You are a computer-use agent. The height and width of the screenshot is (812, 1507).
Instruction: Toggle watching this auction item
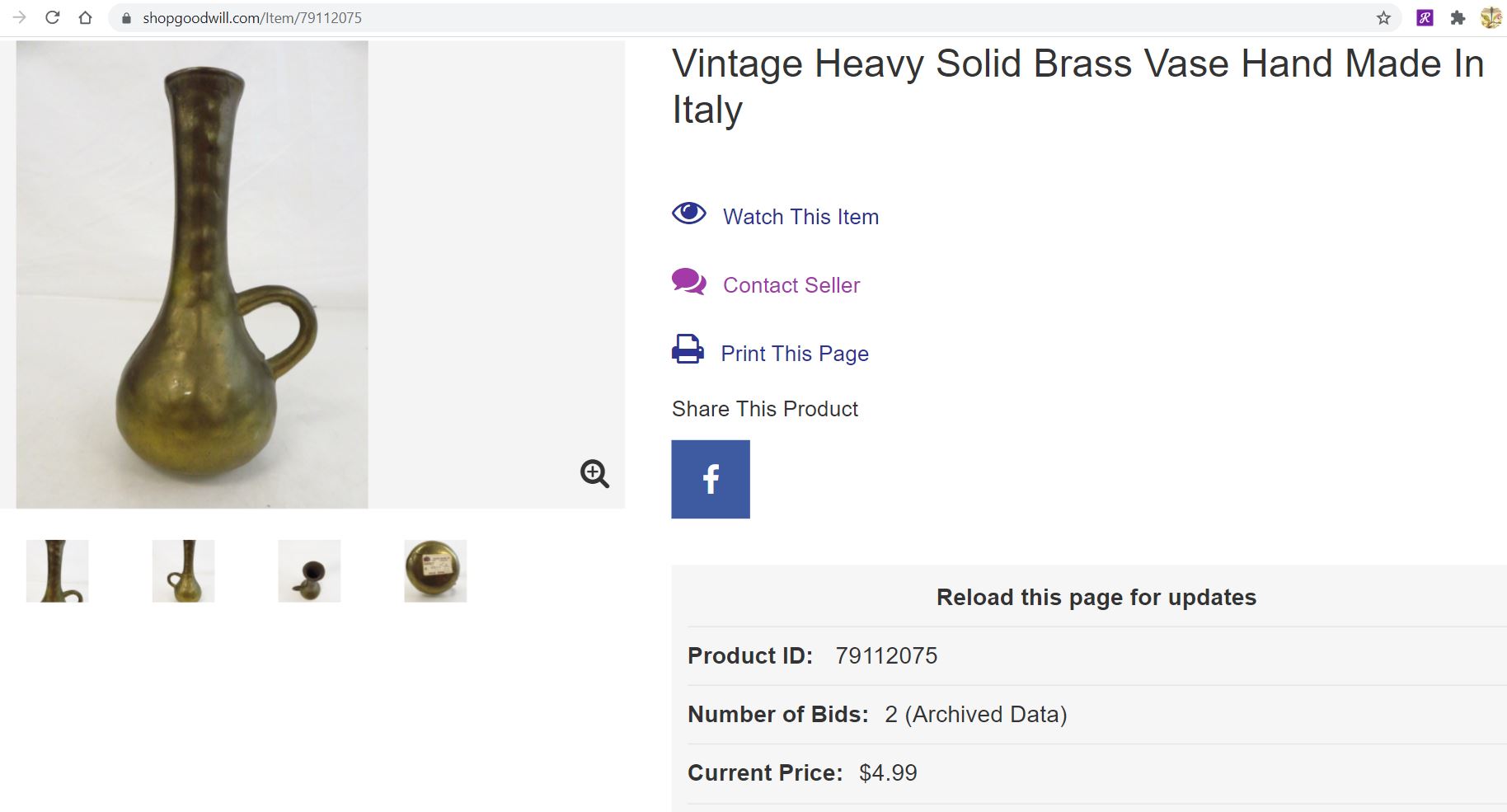tap(800, 216)
